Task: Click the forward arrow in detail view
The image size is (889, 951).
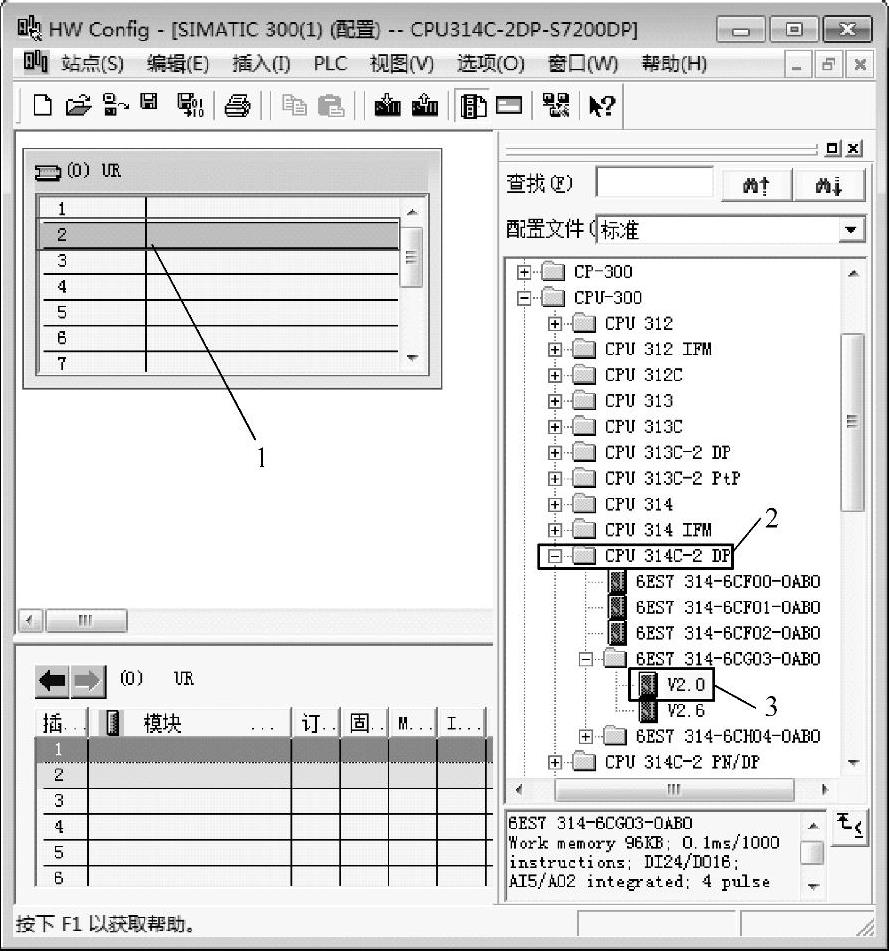Action: click(x=87, y=680)
